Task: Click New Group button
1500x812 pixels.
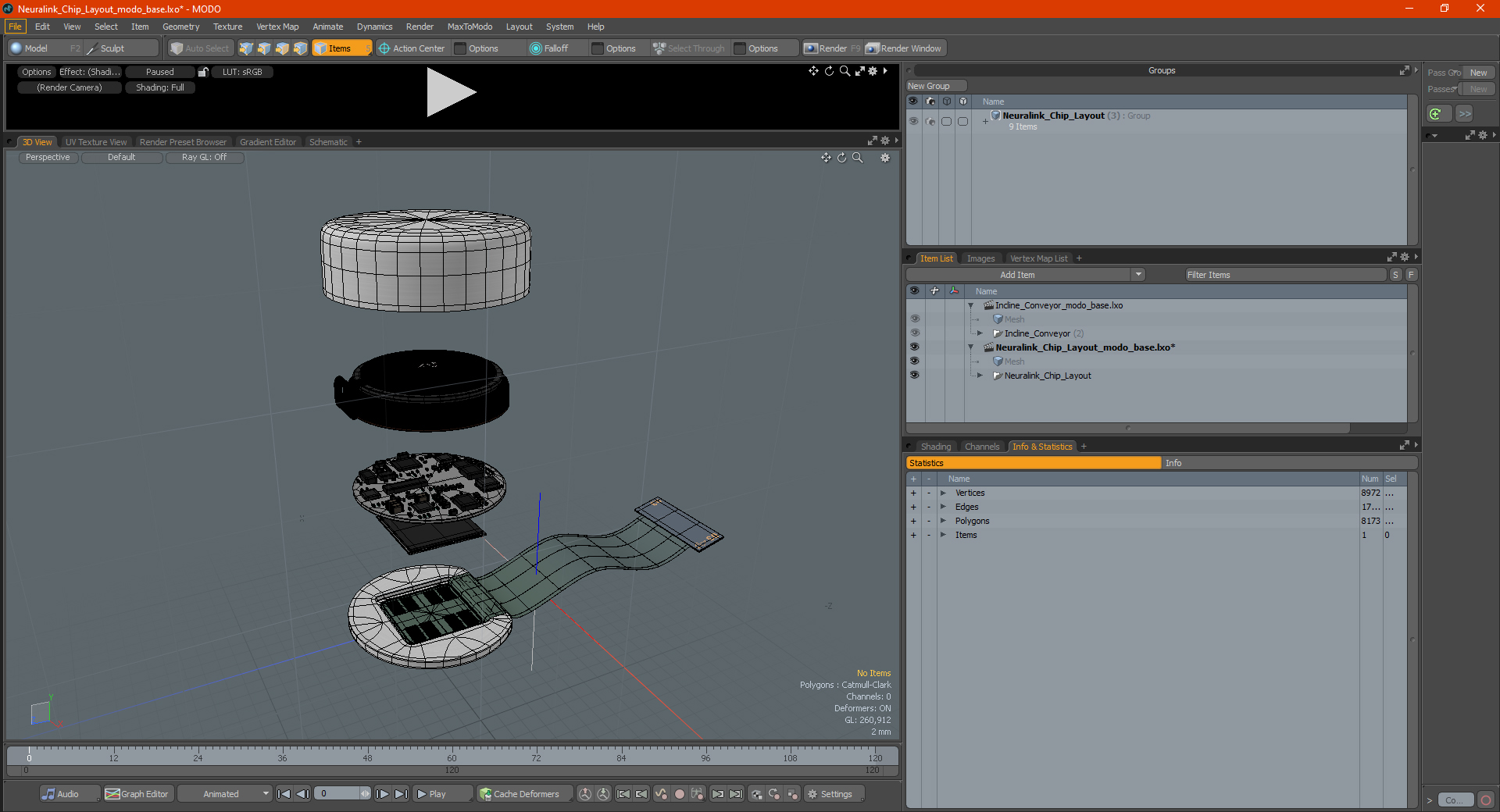Action: [x=936, y=86]
